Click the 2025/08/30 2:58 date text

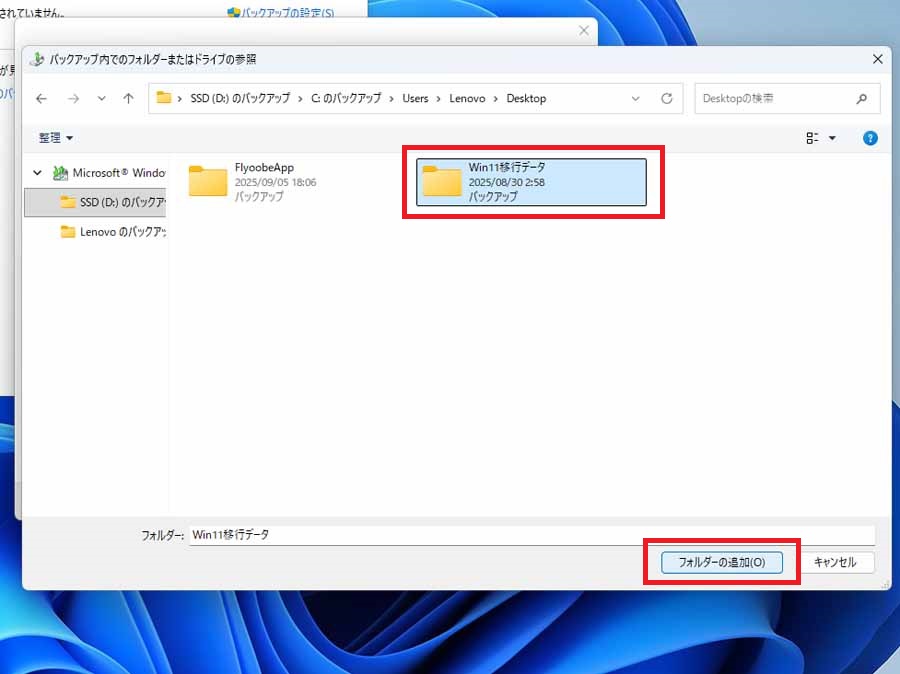[507, 182]
